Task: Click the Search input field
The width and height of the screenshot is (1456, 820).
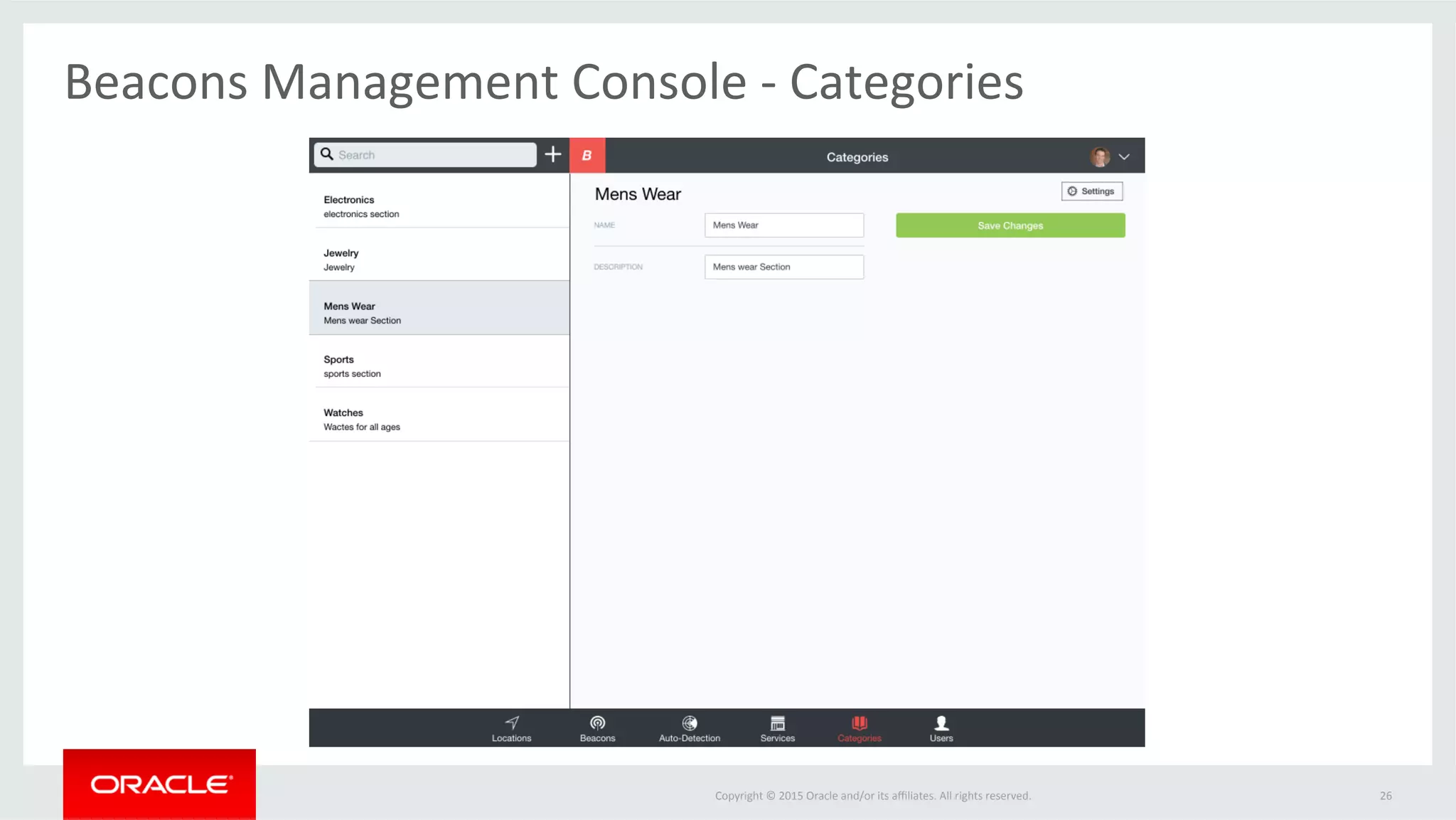Action: click(x=425, y=155)
